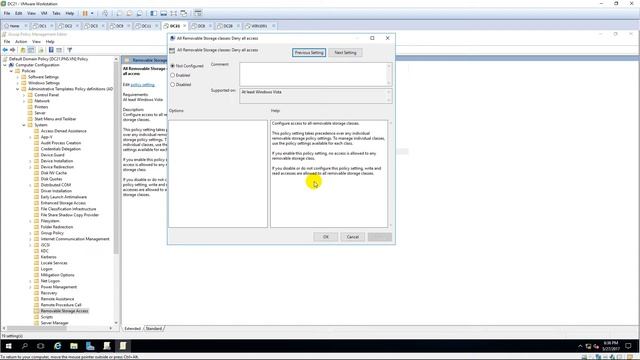The height and width of the screenshot is (360, 640).
Task: Collapse the Policies tree node
Action: (x=11, y=71)
